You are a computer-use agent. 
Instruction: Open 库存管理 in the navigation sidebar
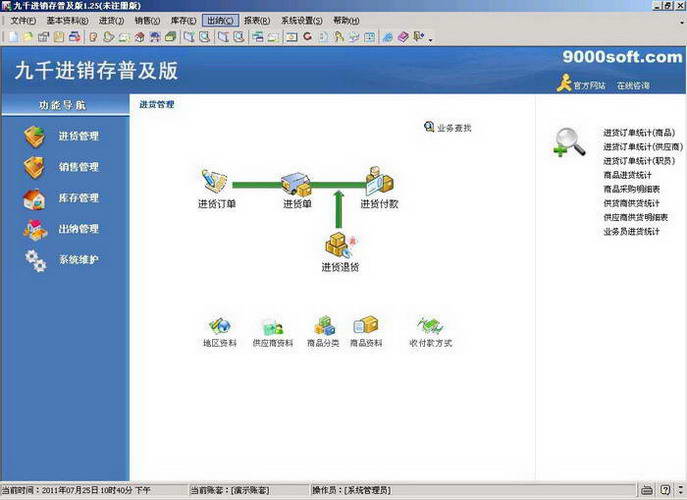click(61, 198)
